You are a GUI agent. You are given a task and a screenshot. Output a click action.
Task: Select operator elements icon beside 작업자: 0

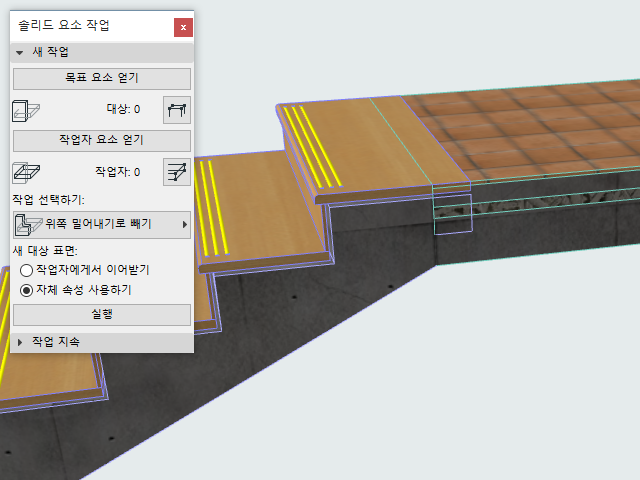click(x=177, y=172)
